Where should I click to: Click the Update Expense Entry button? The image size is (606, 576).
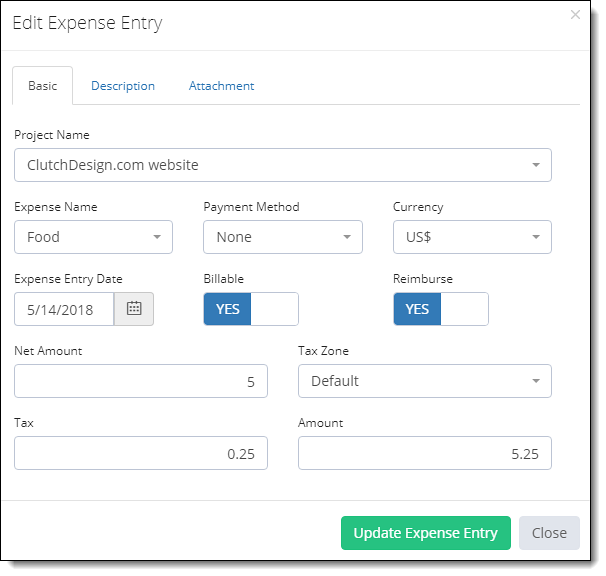pyautogui.click(x=426, y=533)
